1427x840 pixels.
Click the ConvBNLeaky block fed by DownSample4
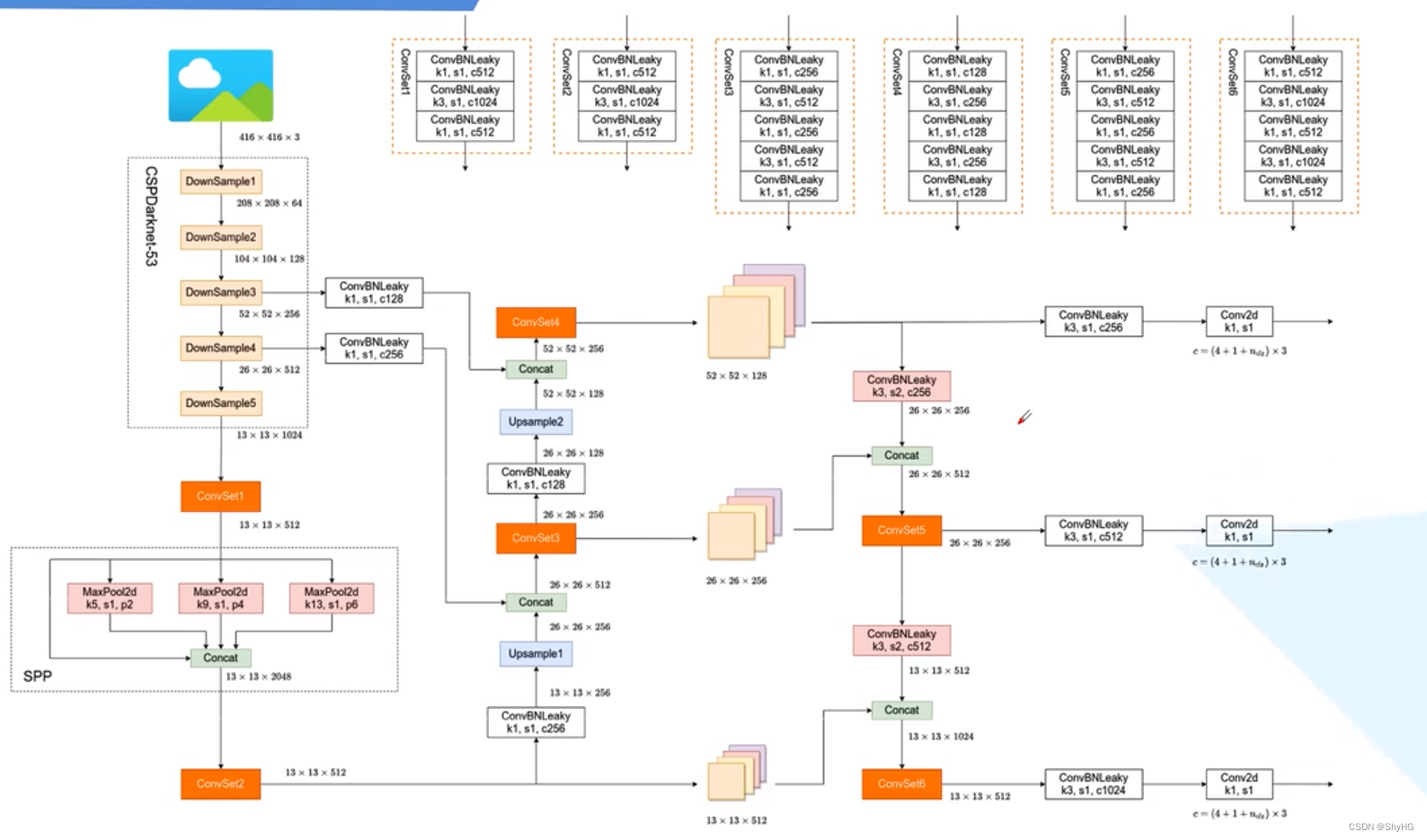374,349
